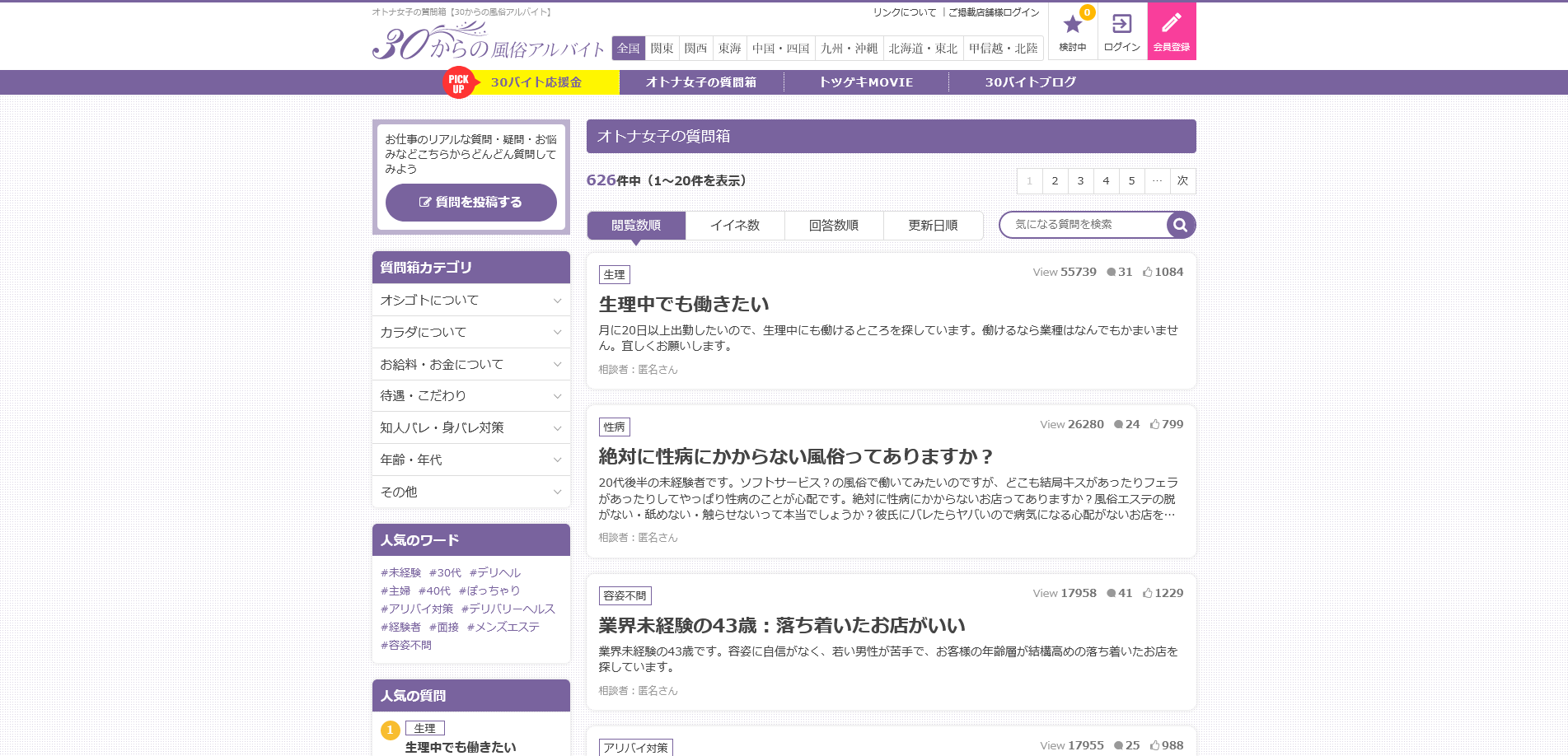Select 東海 region tab
Image resolution: width=1568 pixels, height=756 pixels.
tap(729, 49)
